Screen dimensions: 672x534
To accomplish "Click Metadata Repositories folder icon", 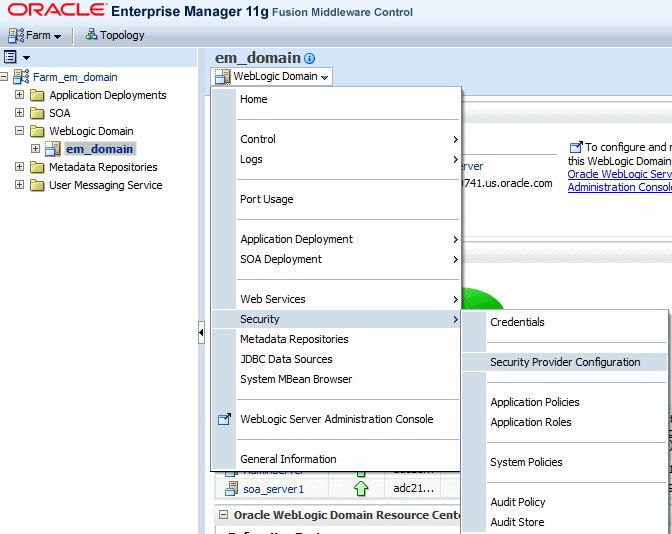I will [x=37, y=167].
